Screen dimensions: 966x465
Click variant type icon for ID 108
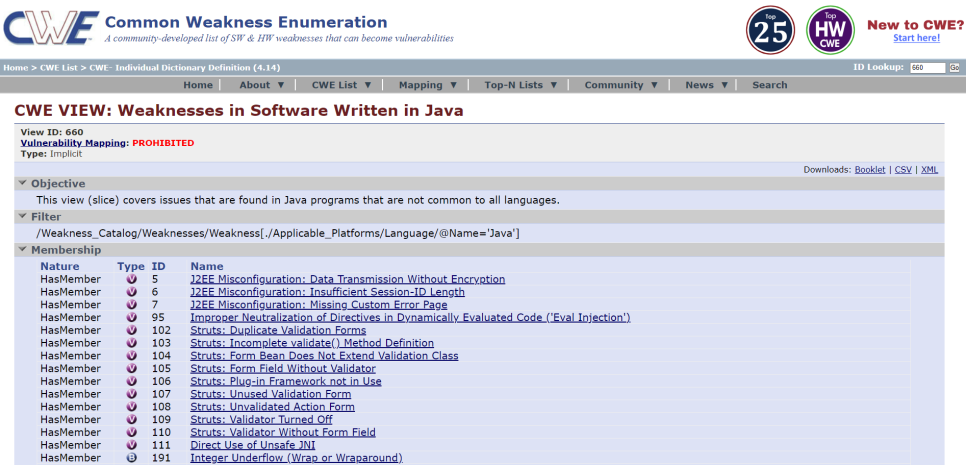(x=131, y=406)
